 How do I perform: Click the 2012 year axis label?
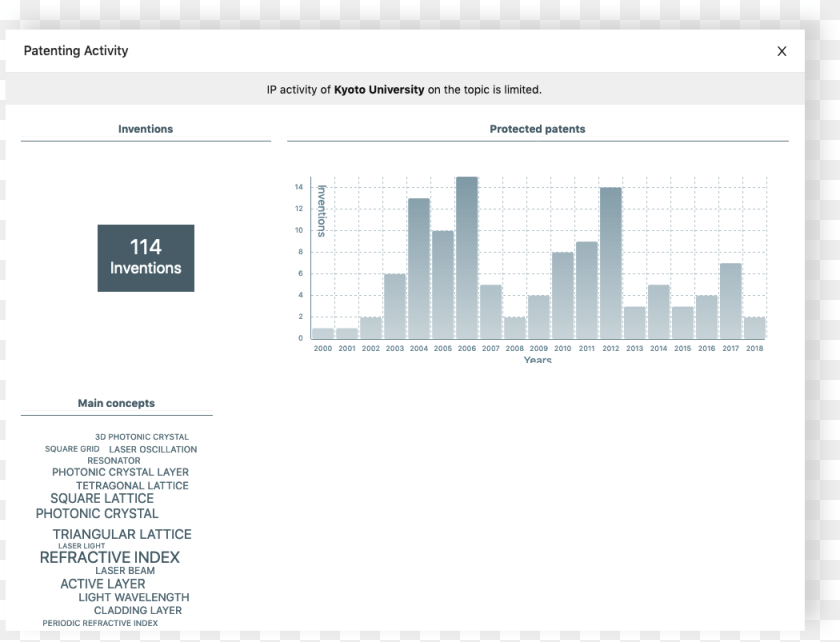click(x=611, y=348)
